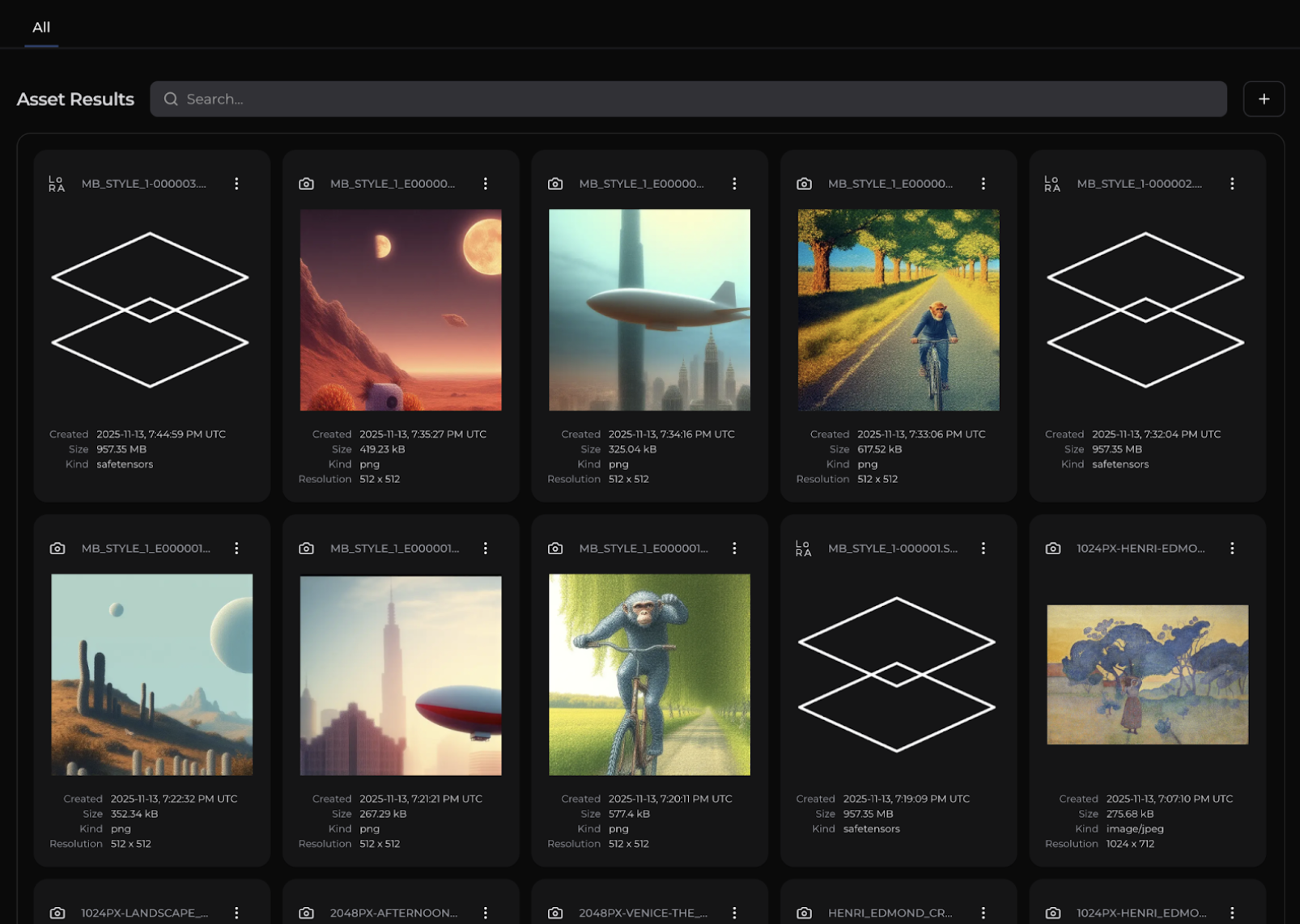Open the pointillist tree painting thumbnail
Screen dimensions: 1300x924
(1147, 674)
